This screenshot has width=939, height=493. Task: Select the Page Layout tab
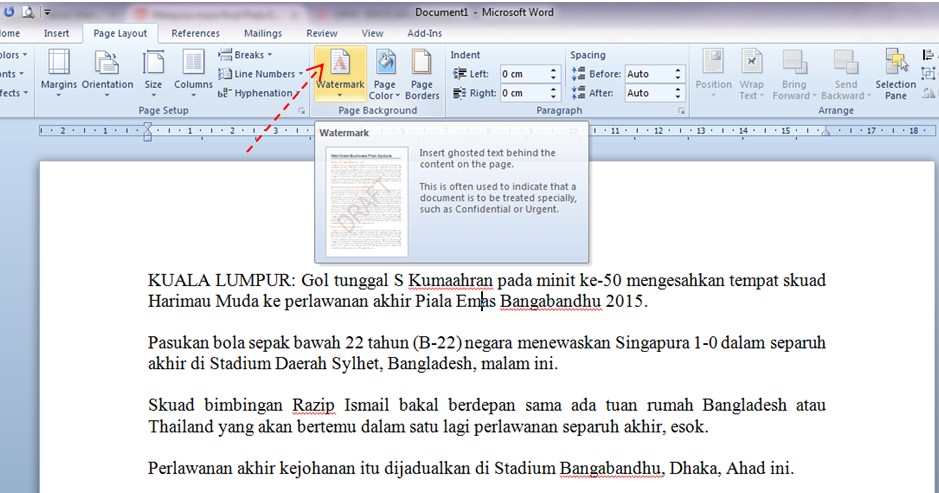(120, 34)
